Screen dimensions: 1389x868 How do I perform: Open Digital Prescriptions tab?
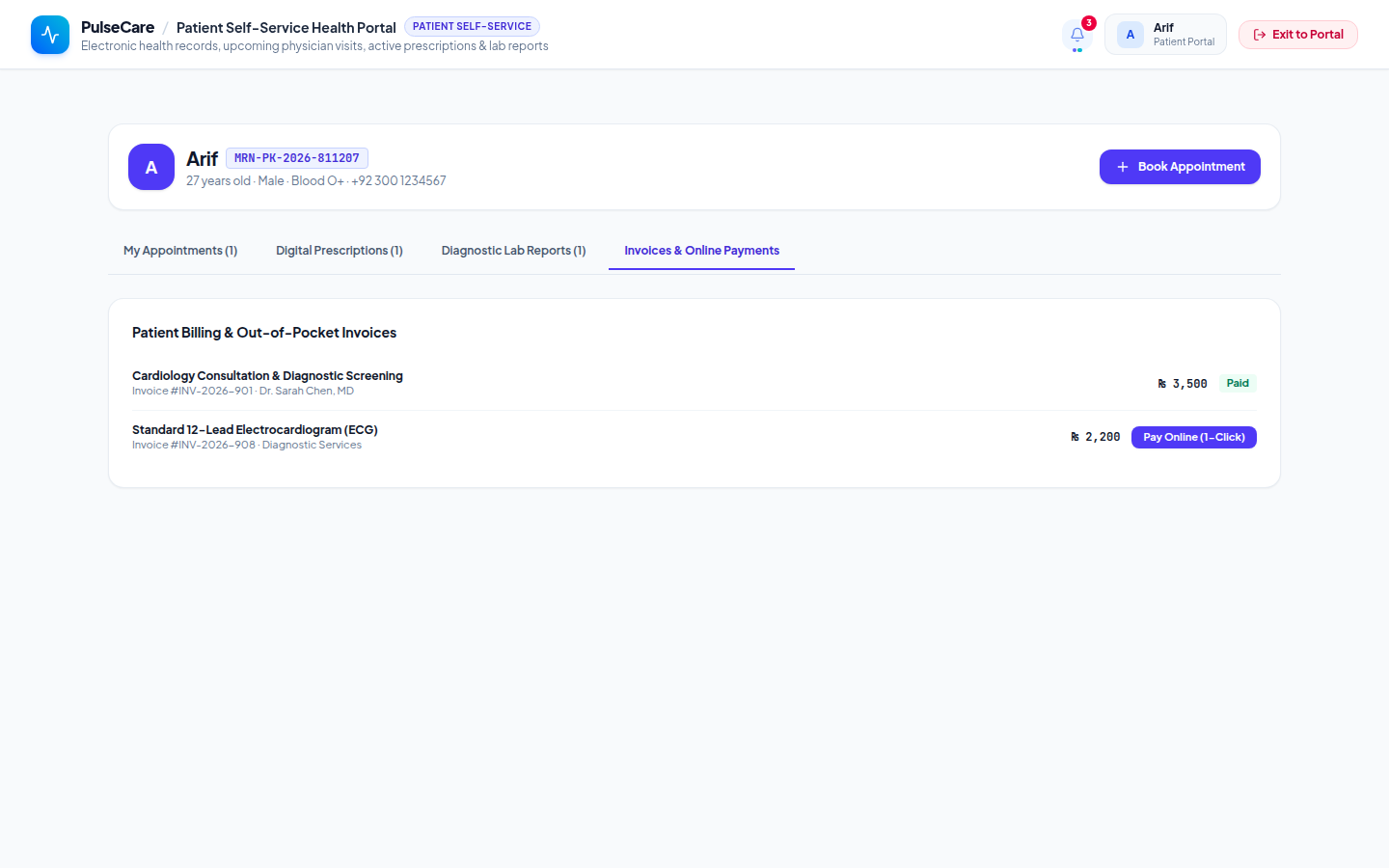[x=340, y=251]
